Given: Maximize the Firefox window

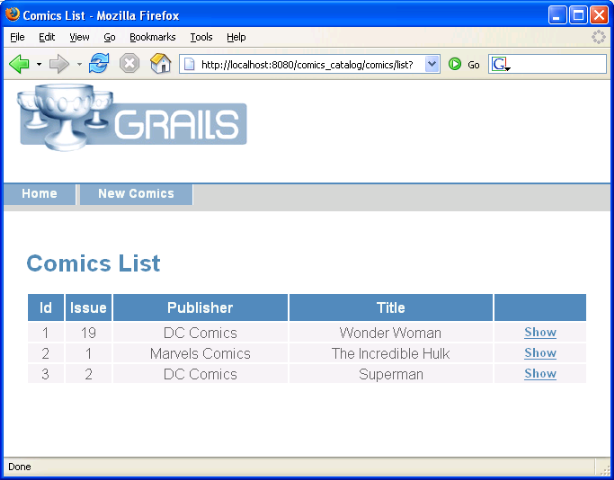Looking at the screenshot, I should [x=578, y=15].
